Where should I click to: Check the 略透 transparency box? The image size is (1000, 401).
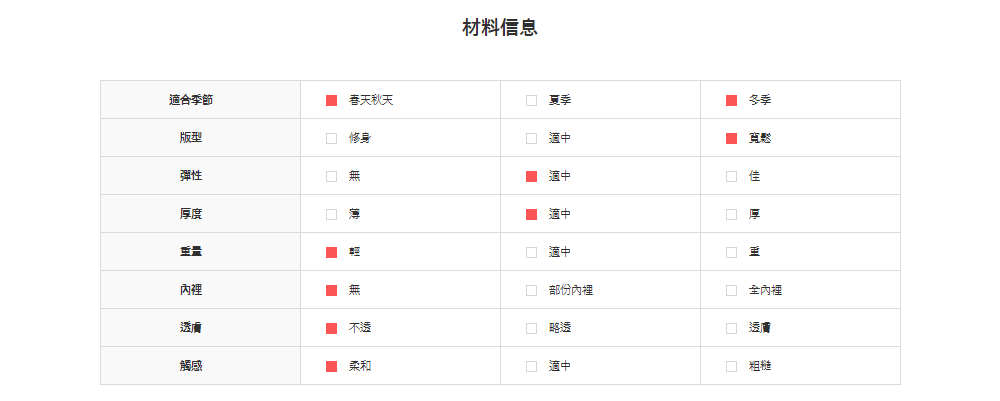click(x=531, y=328)
